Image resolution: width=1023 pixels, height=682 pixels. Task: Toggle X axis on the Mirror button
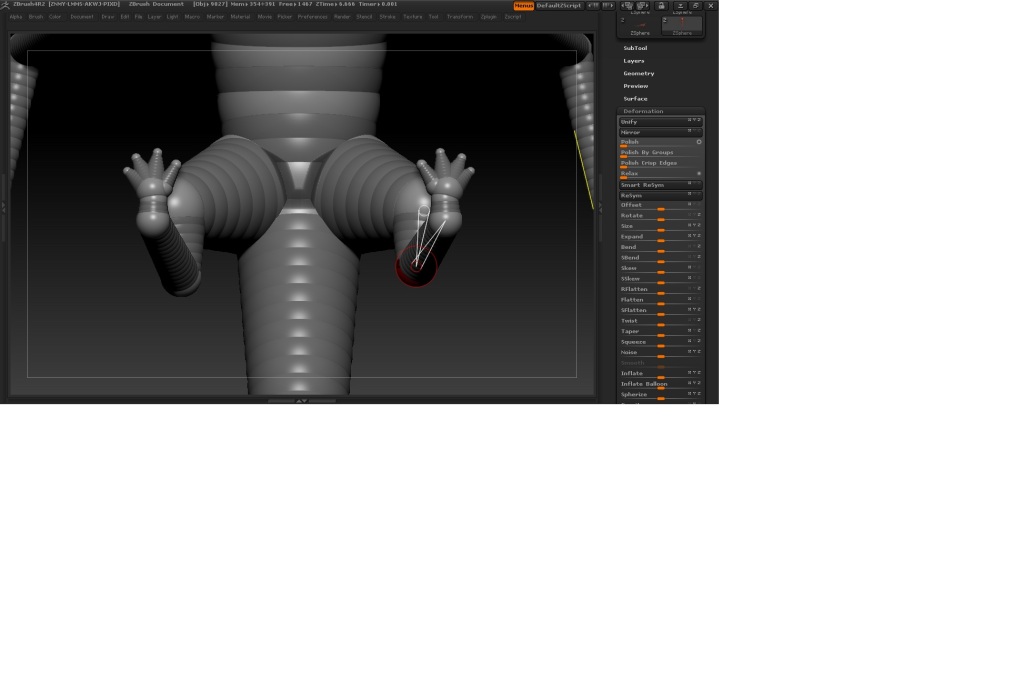click(x=689, y=131)
